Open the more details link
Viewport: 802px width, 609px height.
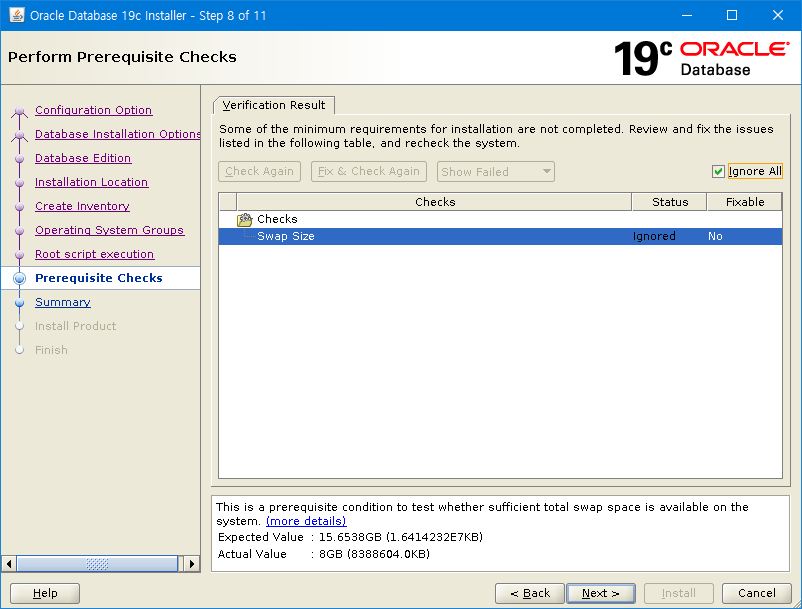[x=306, y=521]
